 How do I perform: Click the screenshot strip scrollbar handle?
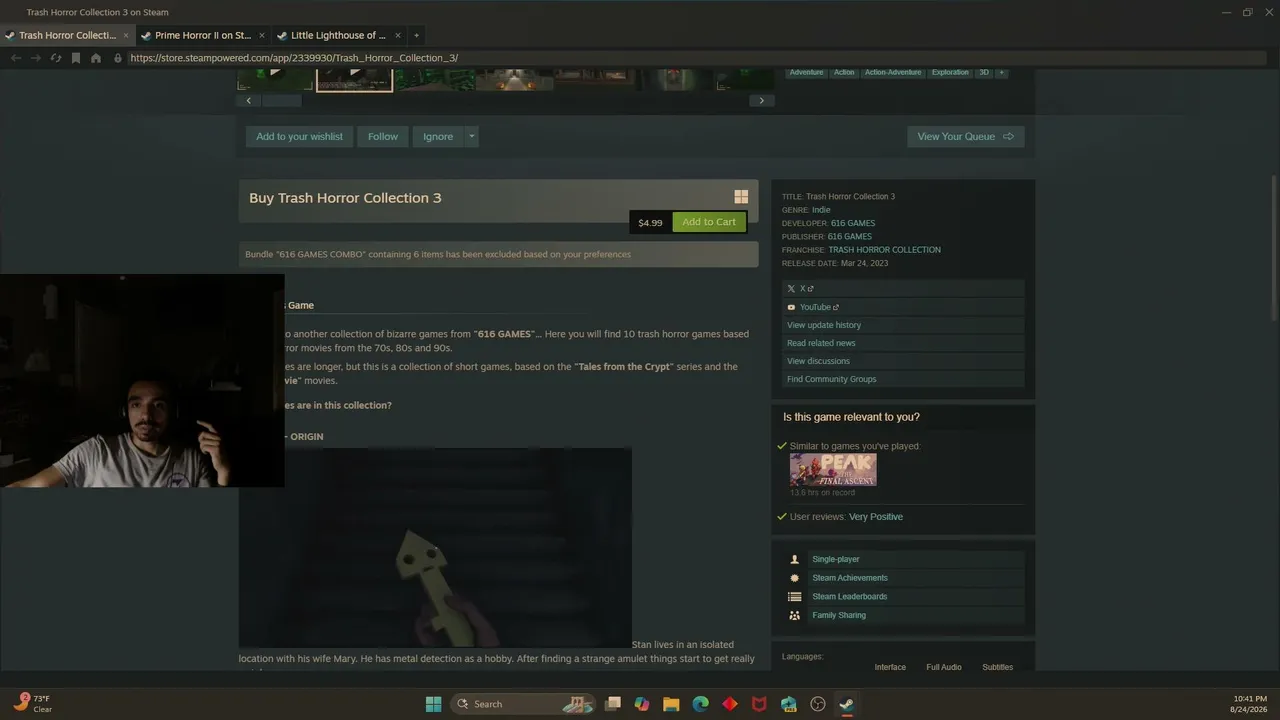click(281, 100)
